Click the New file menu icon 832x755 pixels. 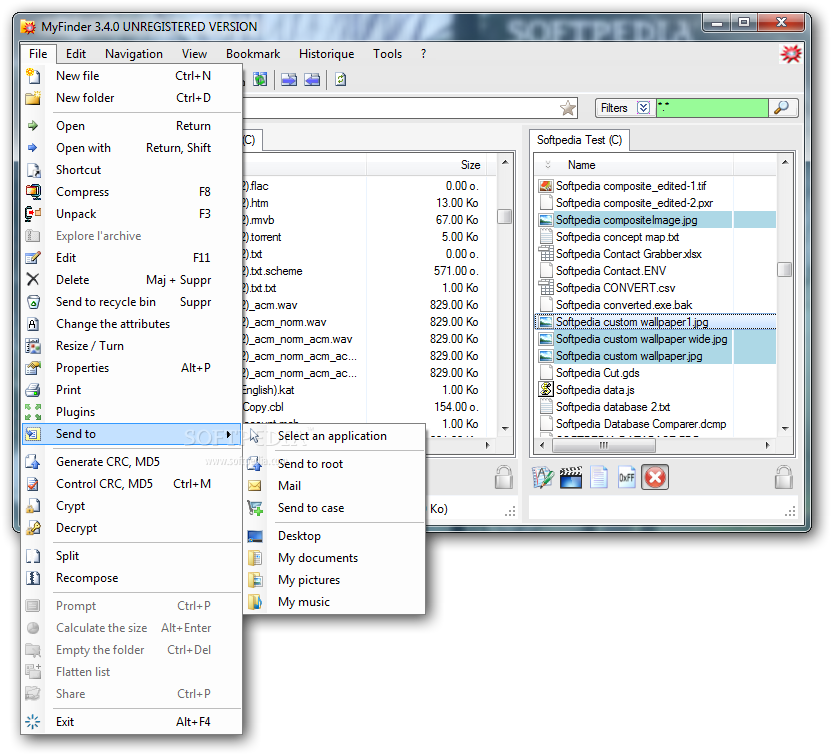(33, 76)
